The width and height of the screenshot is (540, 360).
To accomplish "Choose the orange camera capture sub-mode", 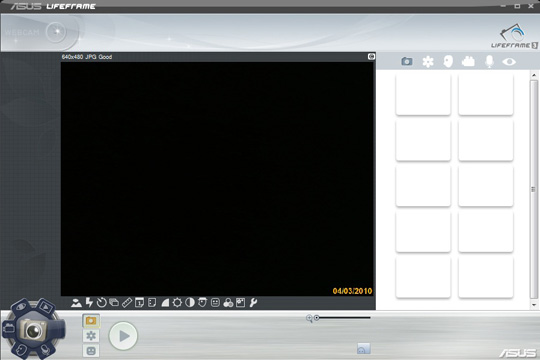I will click(x=91, y=321).
